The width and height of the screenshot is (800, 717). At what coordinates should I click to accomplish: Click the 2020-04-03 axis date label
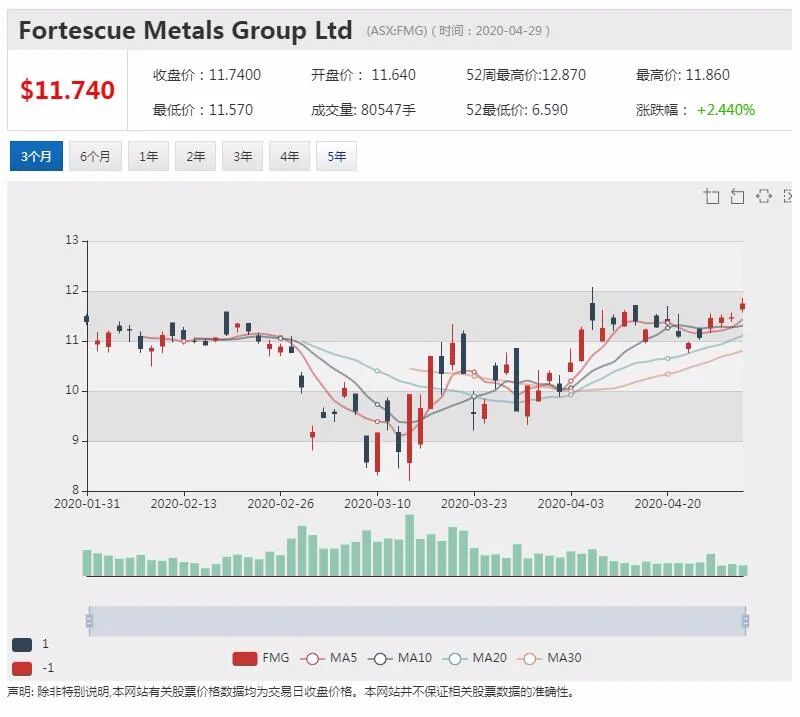pyautogui.click(x=571, y=504)
